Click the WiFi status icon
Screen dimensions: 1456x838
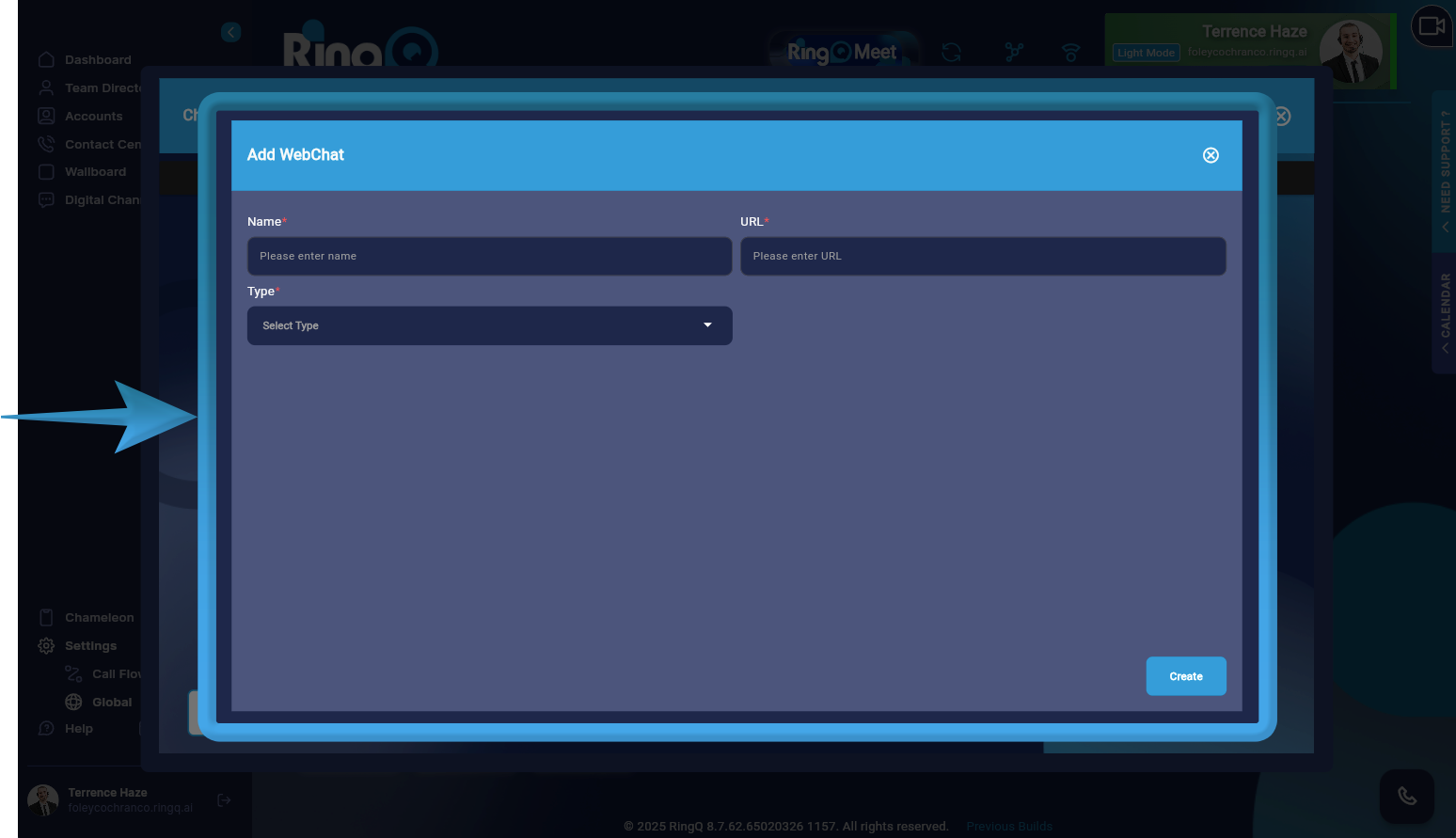1071,53
